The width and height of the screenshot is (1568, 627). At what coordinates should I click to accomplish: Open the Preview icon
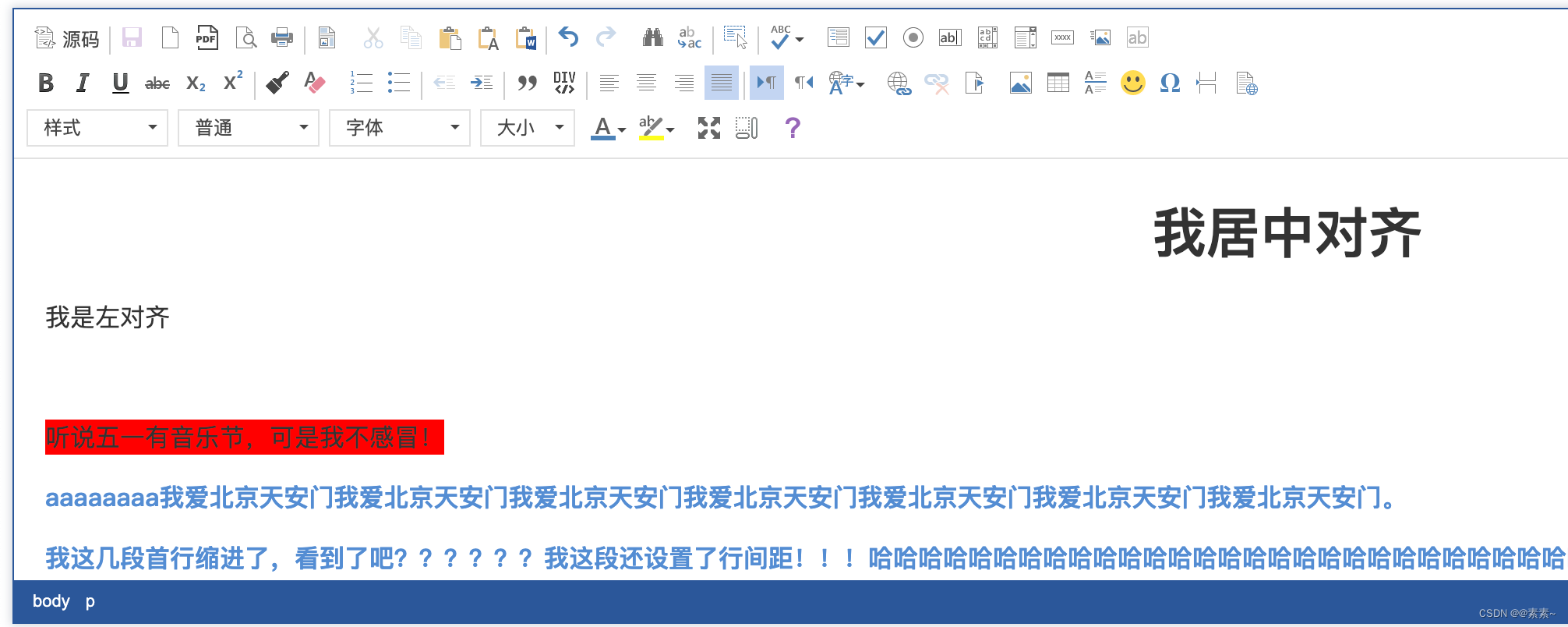pos(245,37)
